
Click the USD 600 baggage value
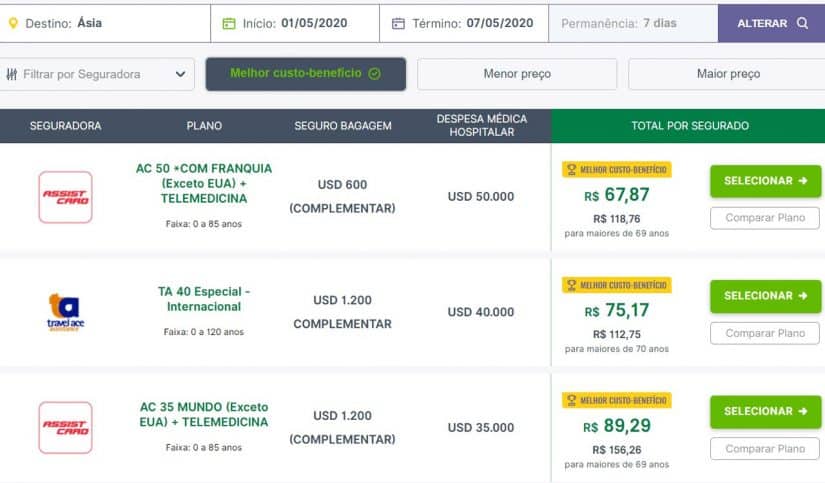(343, 185)
